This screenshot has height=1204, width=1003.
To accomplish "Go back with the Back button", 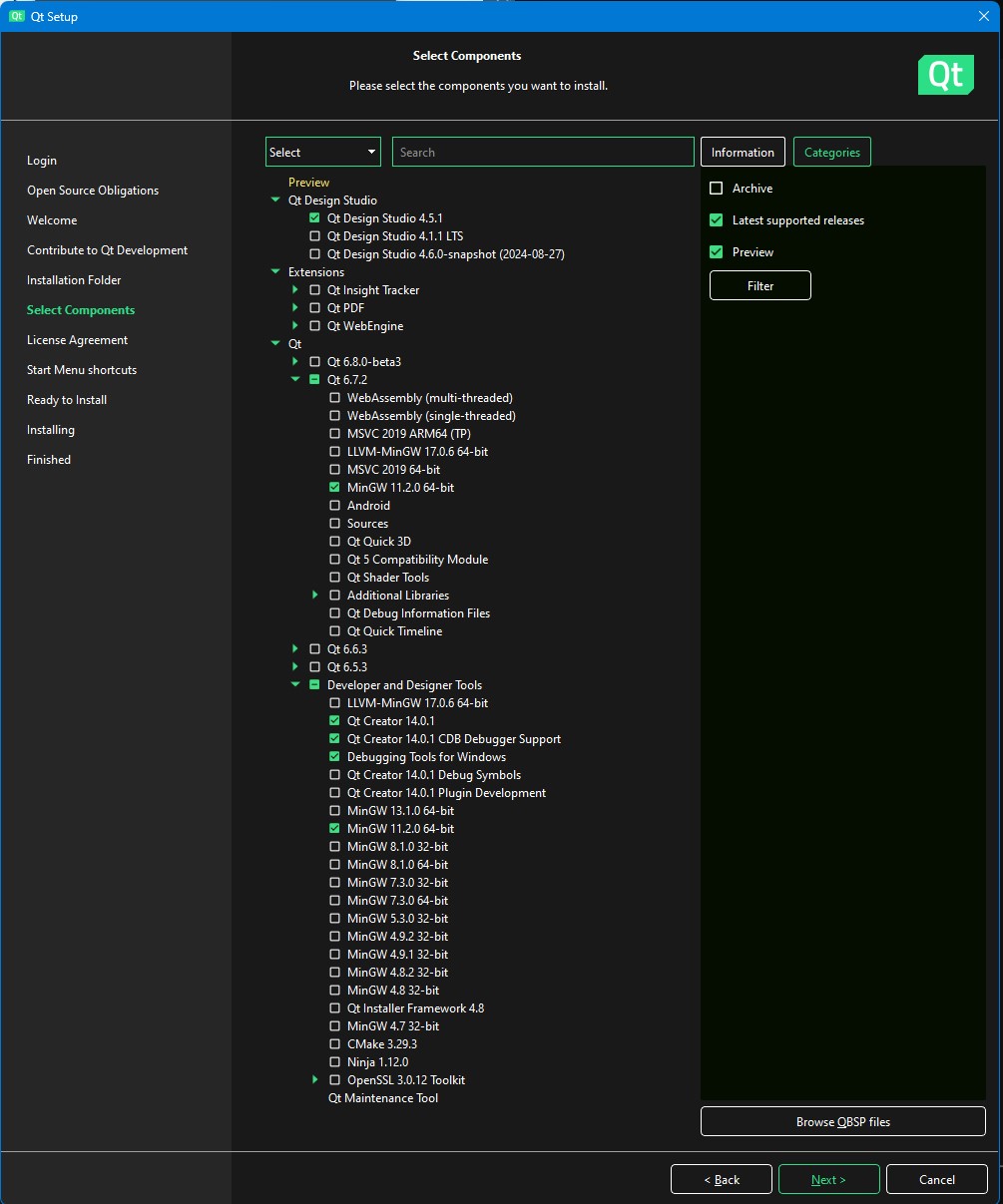I will pyautogui.click(x=722, y=1179).
